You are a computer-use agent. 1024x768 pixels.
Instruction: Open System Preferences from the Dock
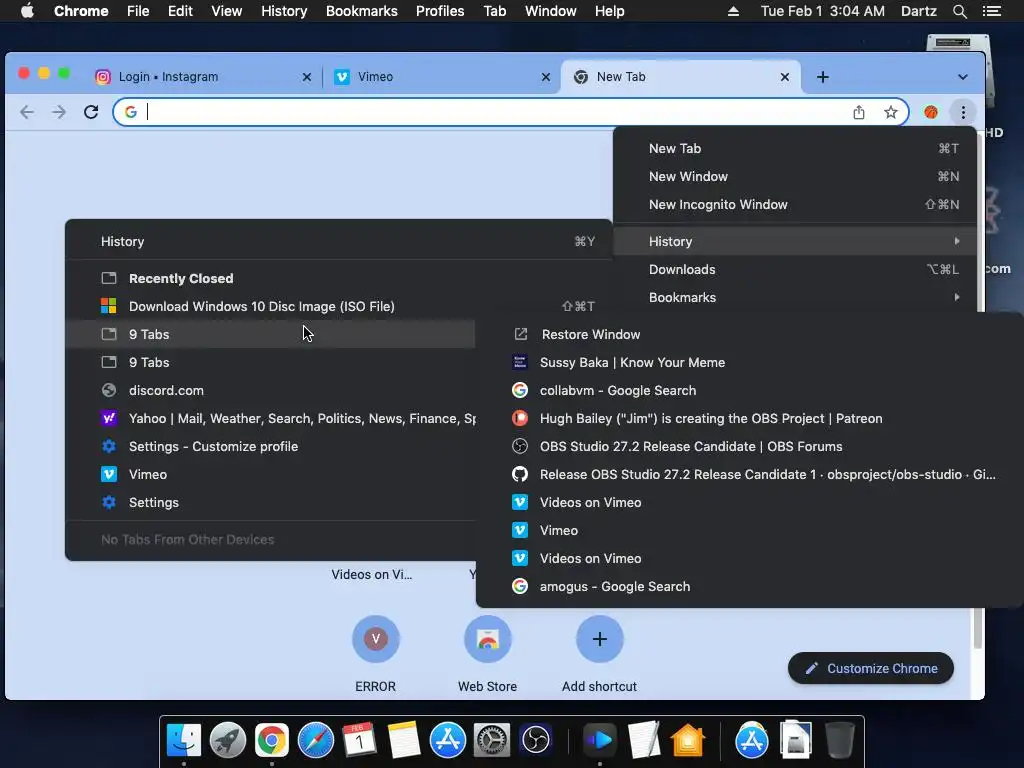coord(491,740)
